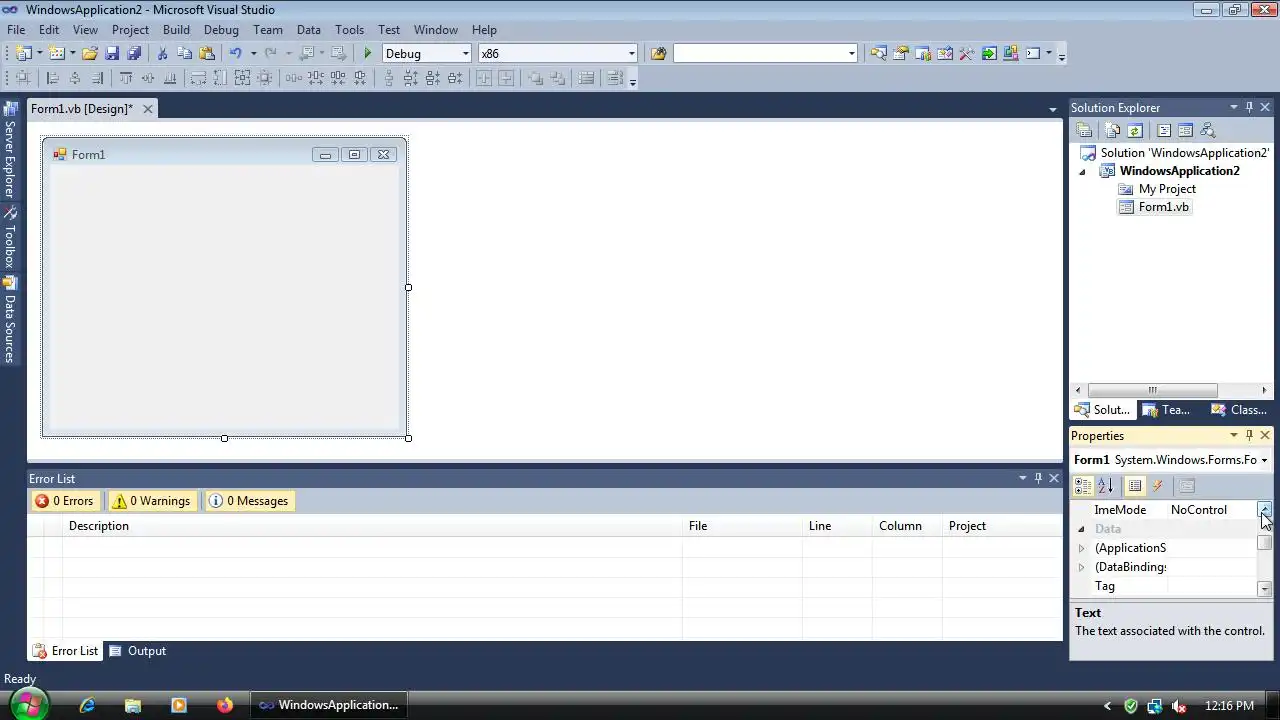Switch to the Team Explorer tab

click(1166, 410)
